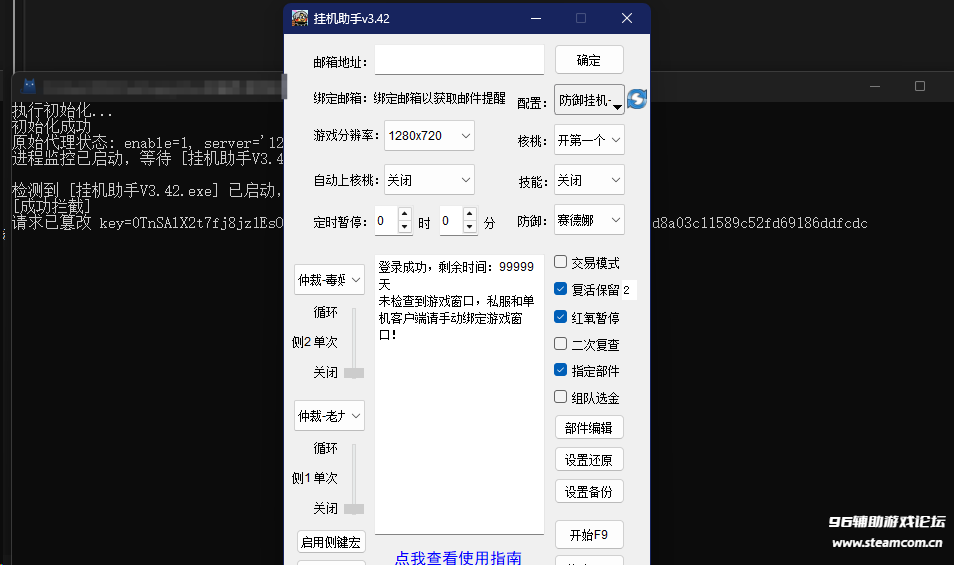Click the 侧1 slider thumb at 关闭

pos(354,508)
